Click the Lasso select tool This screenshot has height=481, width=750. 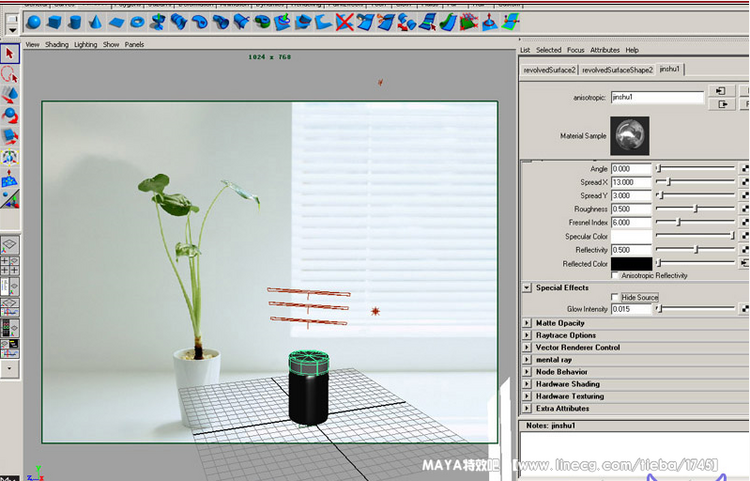[x=10, y=74]
